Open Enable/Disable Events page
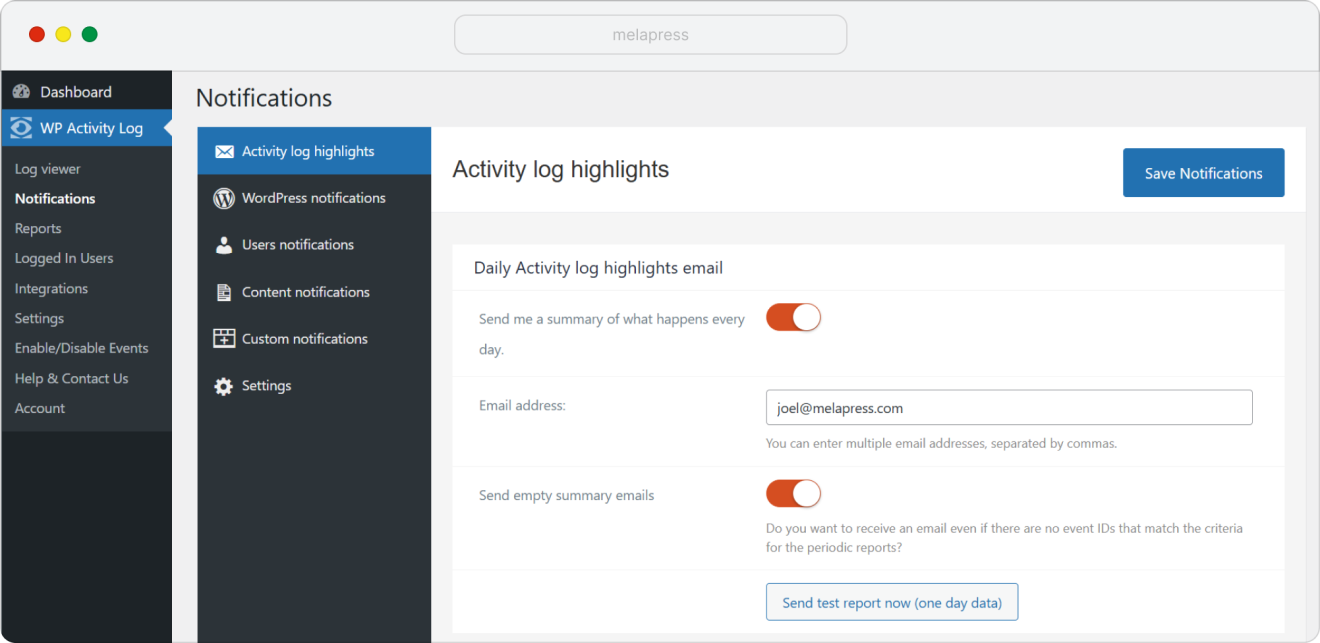This screenshot has width=1320, height=643. coord(81,348)
